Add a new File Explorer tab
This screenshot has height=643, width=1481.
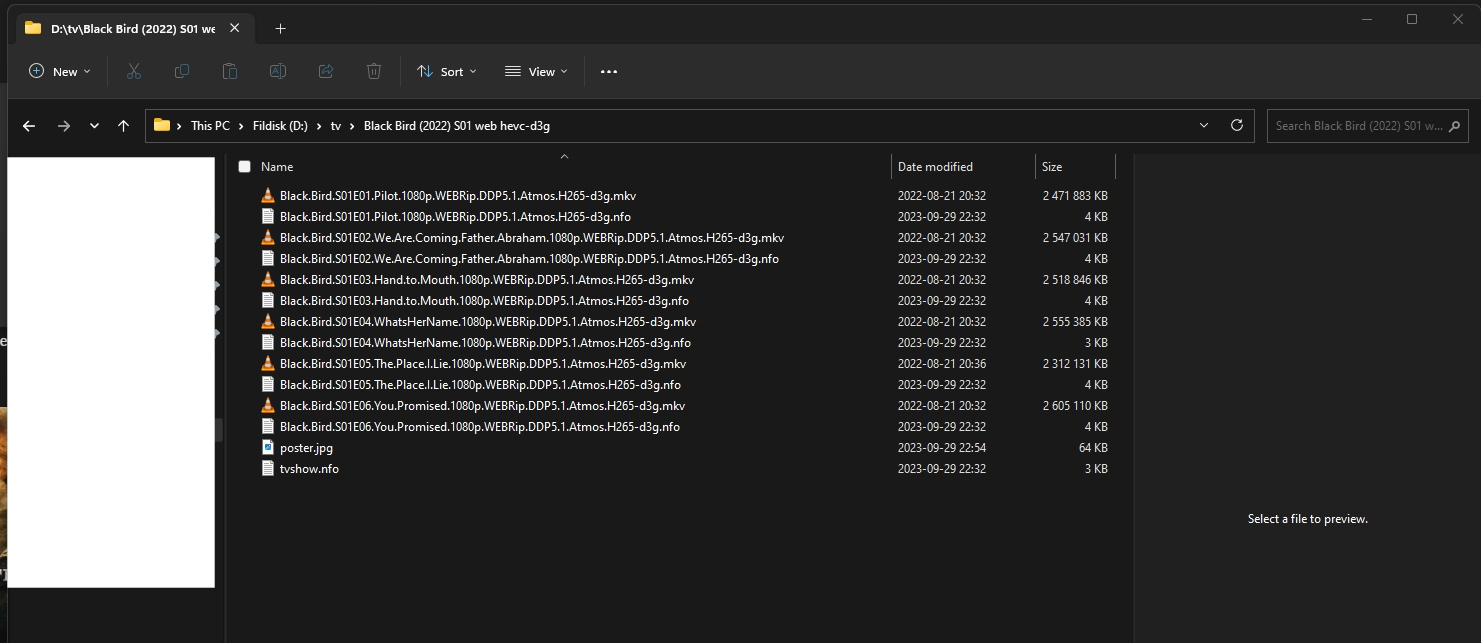(280, 29)
